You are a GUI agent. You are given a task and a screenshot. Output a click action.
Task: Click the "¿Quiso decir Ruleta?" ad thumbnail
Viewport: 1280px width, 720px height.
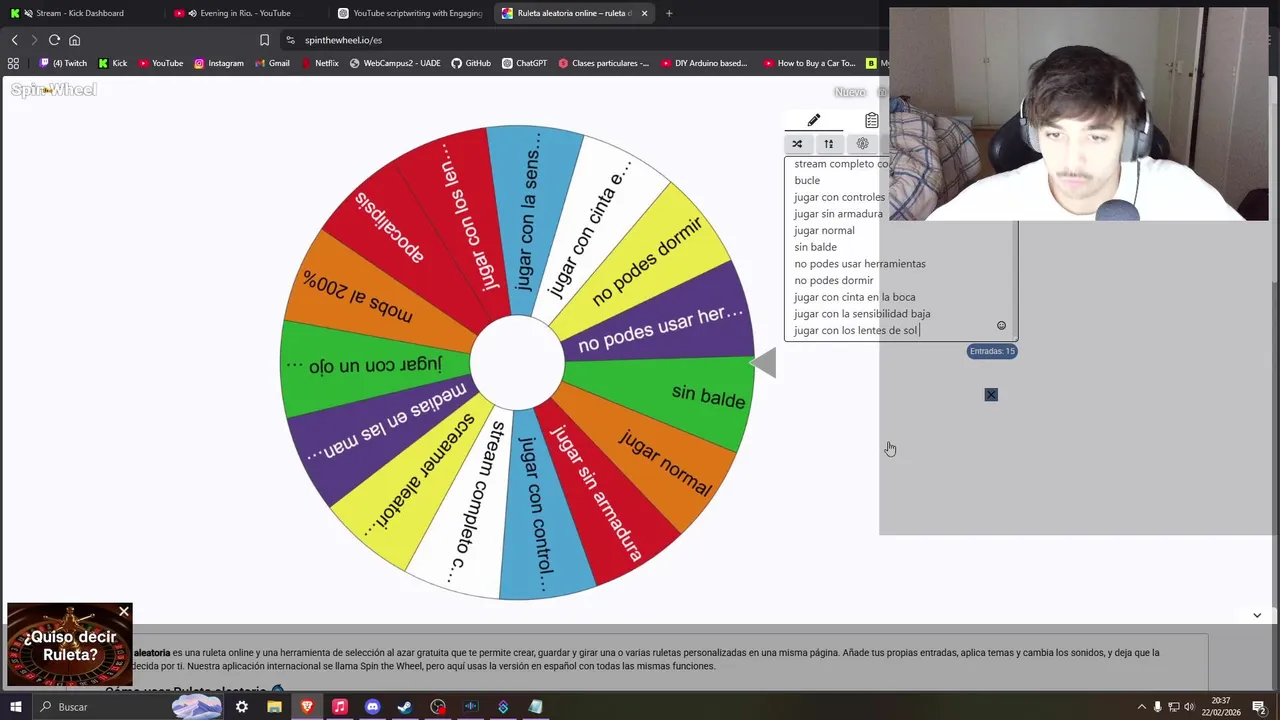click(x=69, y=646)
